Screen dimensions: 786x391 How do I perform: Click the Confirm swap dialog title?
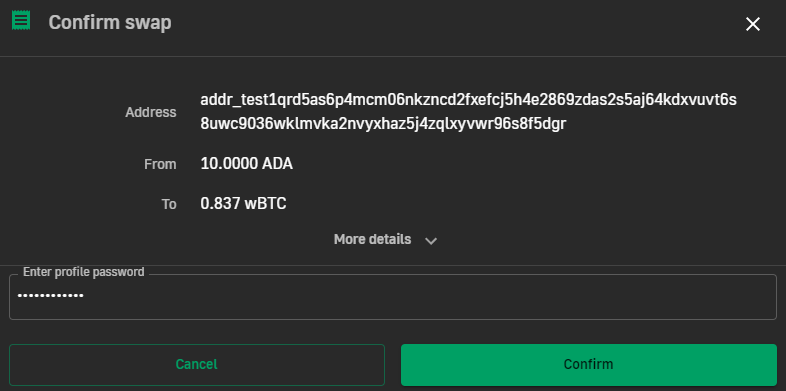click(x=110, y=23)
